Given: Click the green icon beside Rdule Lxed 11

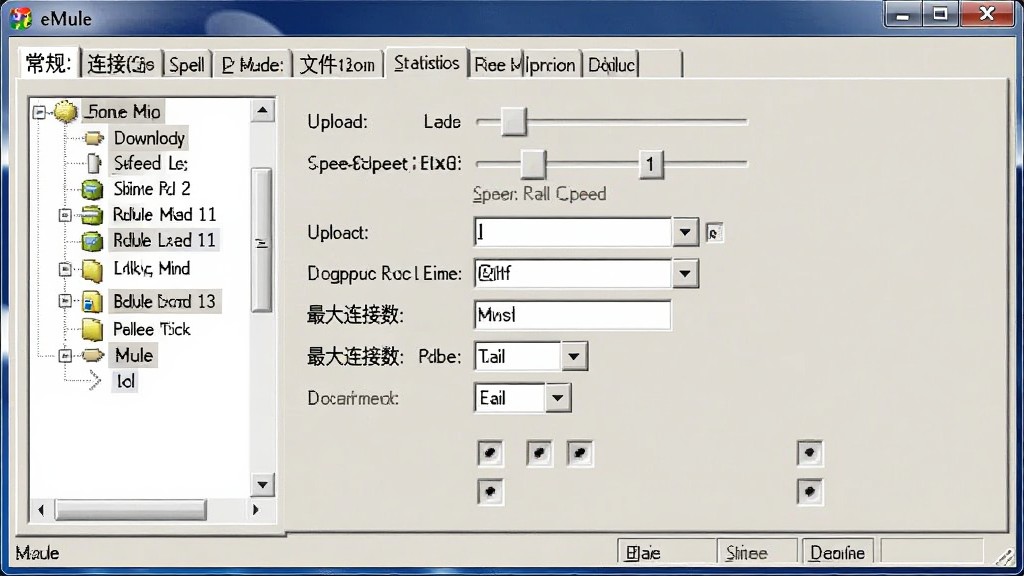Looking at the screenshot, I should point(91,241).
